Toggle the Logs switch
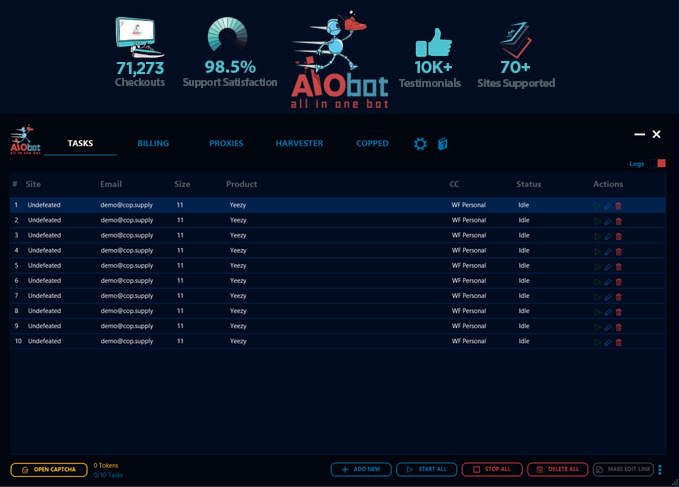 pyautogui.click(x=660, y=163)
